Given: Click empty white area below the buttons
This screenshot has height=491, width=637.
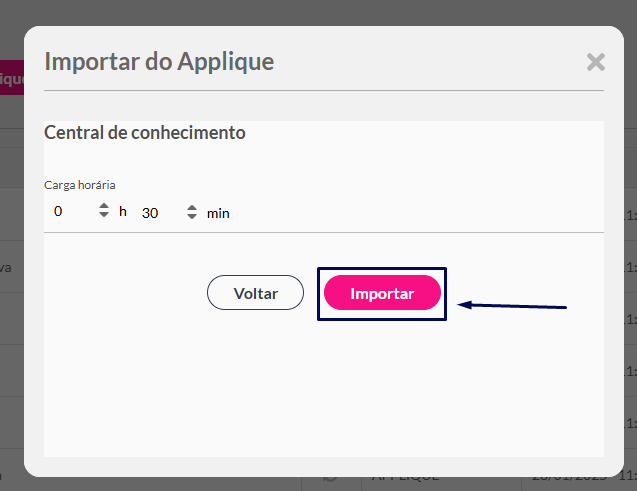Looking at the screenshot, I should pyautogui.click(x=323, y=386).
